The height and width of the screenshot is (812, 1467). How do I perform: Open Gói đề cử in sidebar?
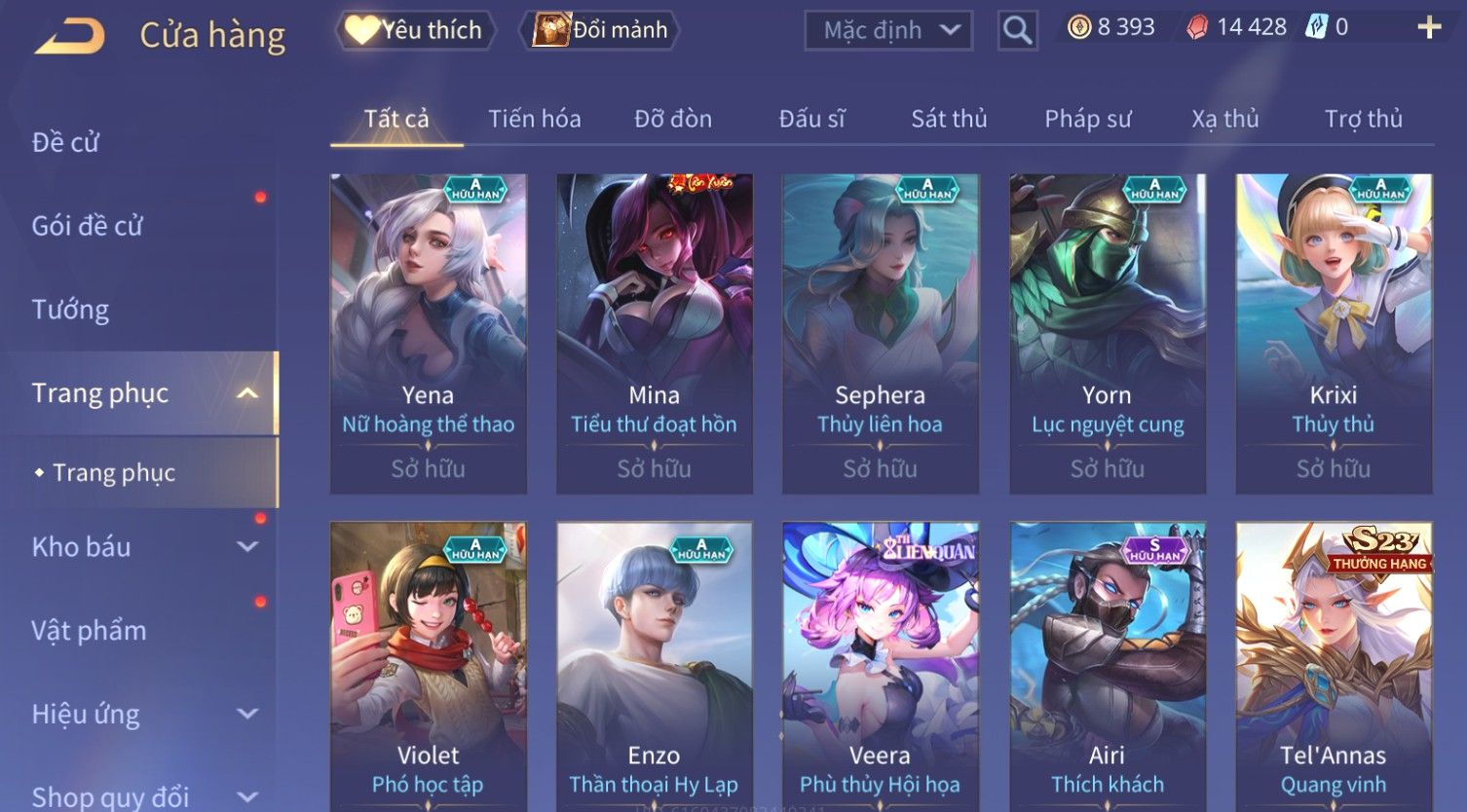tap(87, 226)
